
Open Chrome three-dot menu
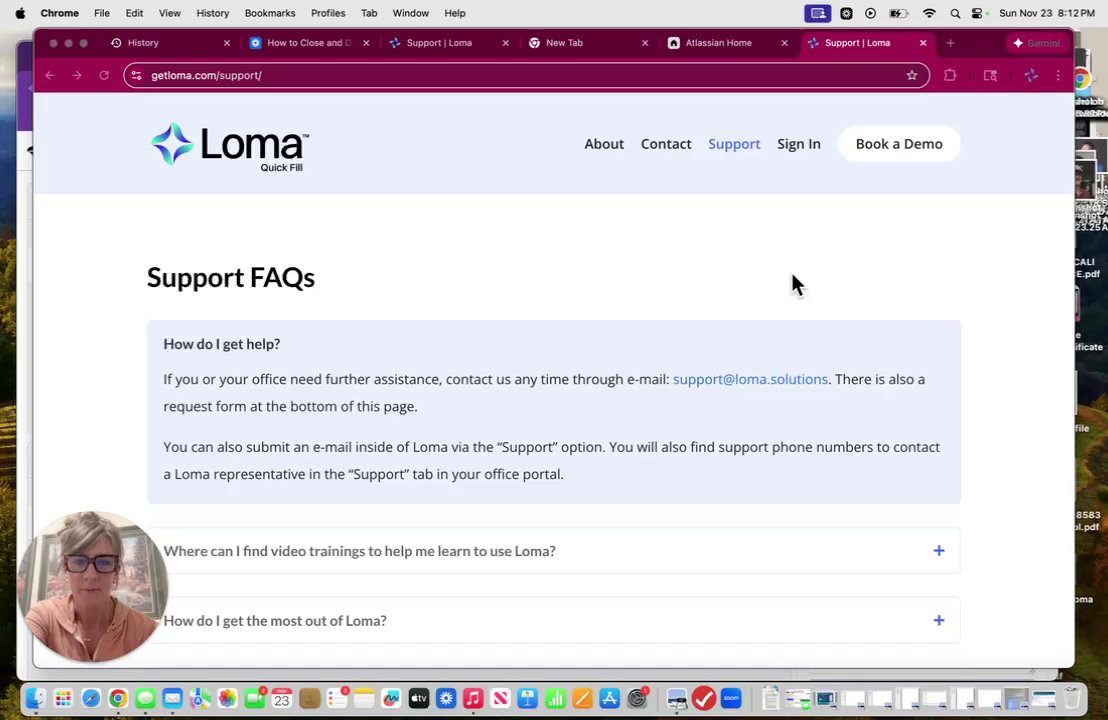point(1058,75)
